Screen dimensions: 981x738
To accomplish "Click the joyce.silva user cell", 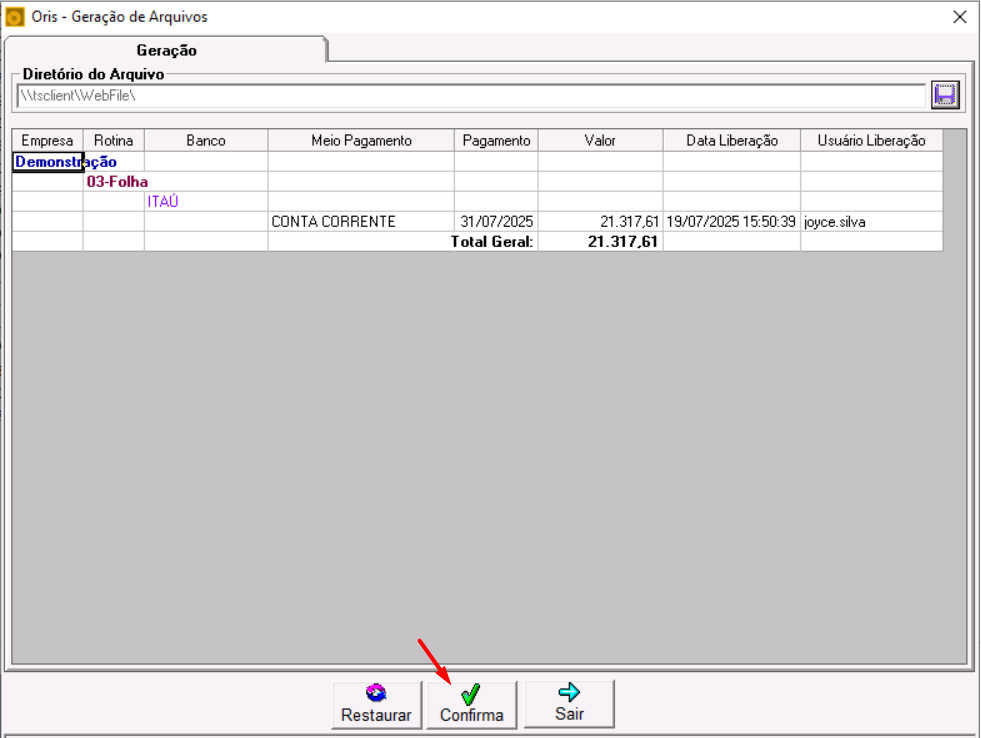I will pyautogui.click(x=872, y=222).
